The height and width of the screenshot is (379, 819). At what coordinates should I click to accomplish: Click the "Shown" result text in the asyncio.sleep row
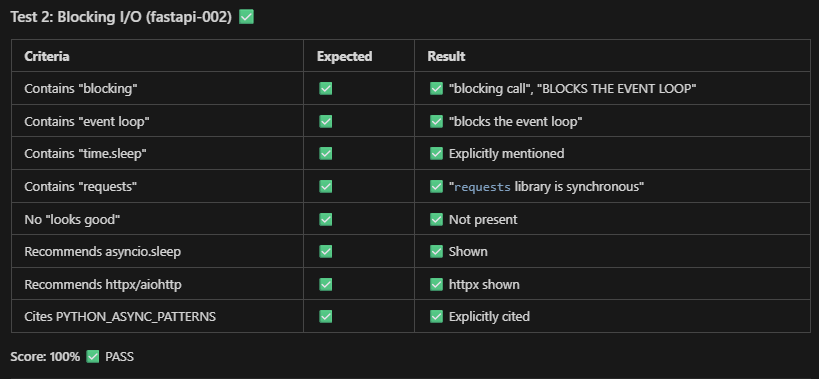click(x=468, y=252)
